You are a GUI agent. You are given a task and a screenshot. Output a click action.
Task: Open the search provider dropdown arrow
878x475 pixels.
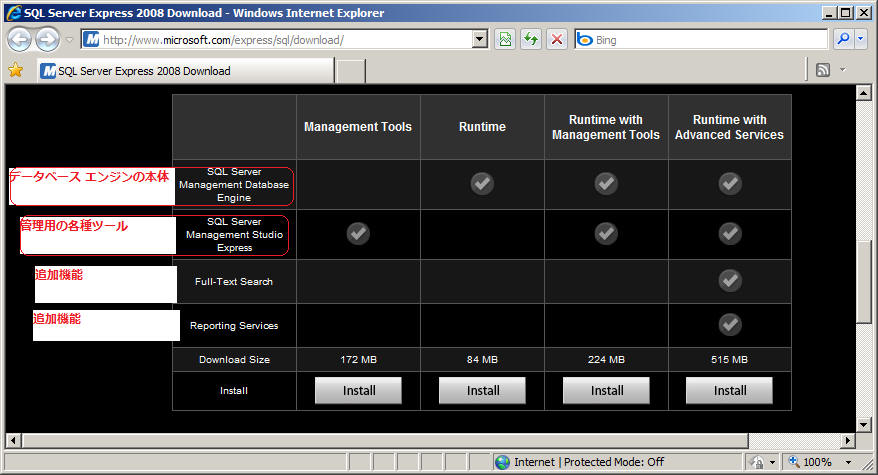point(861,39)
